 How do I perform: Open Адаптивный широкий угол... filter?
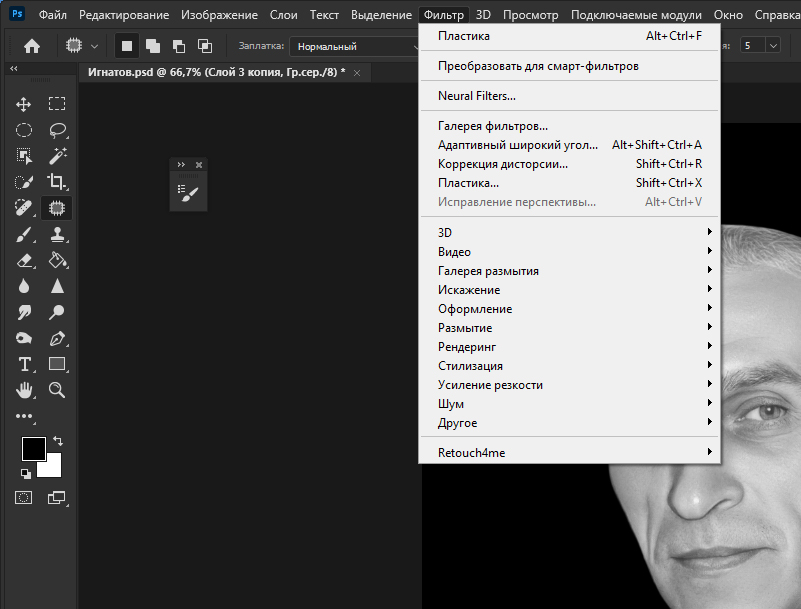pyautogui.click(x=569, y=145)
